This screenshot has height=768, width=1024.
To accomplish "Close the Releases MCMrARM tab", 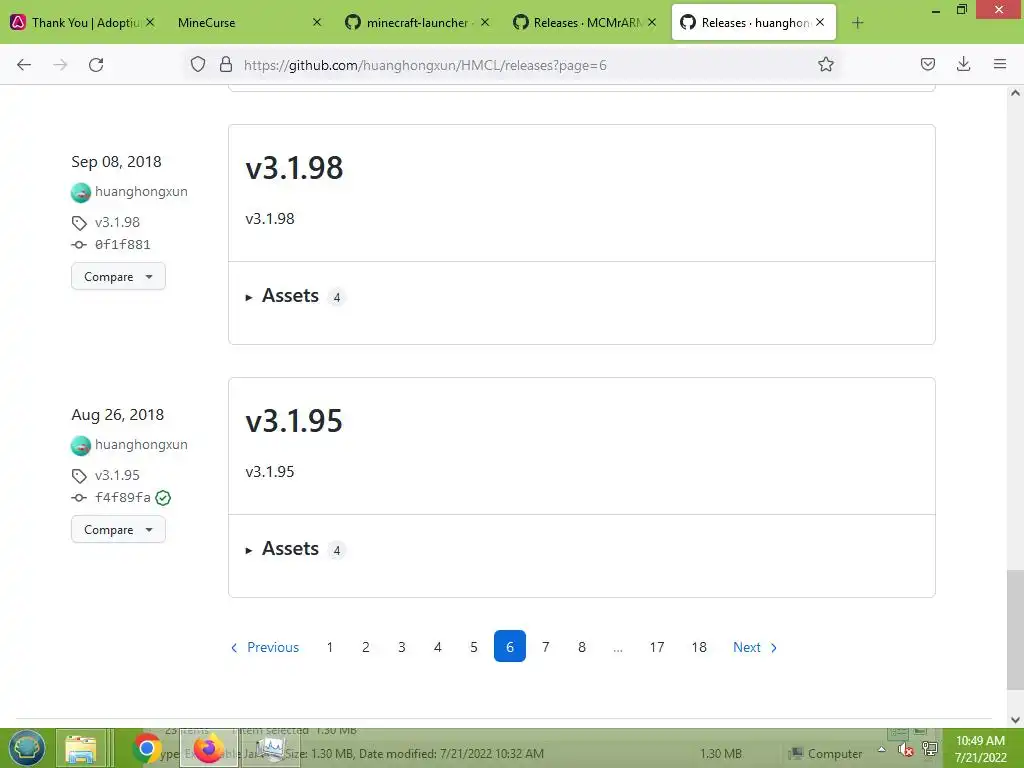I will 652,22.
